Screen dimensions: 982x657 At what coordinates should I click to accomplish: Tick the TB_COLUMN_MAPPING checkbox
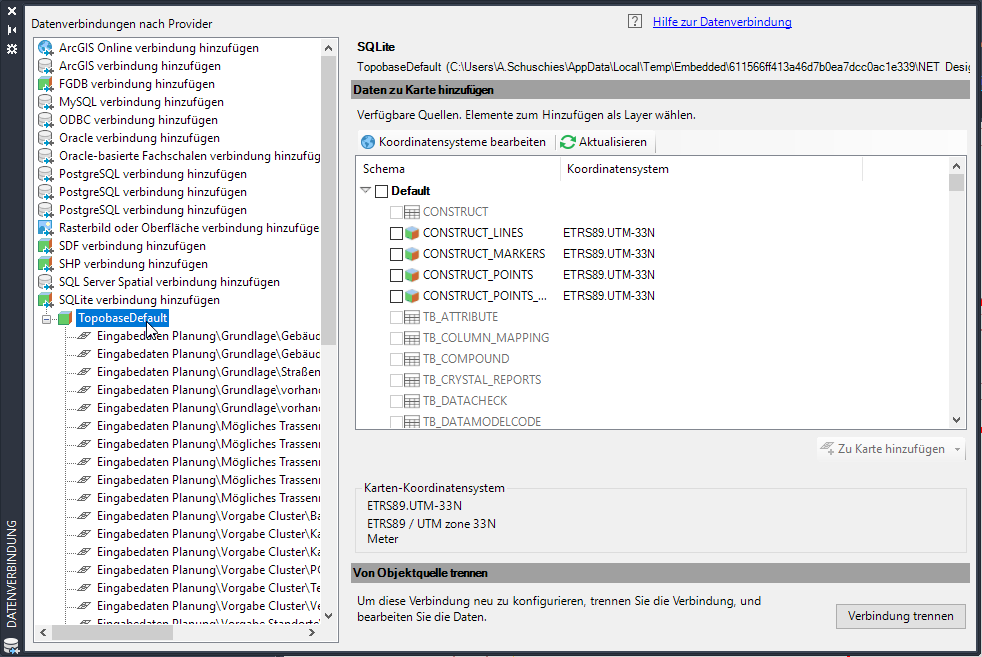(x=396, y=338)
